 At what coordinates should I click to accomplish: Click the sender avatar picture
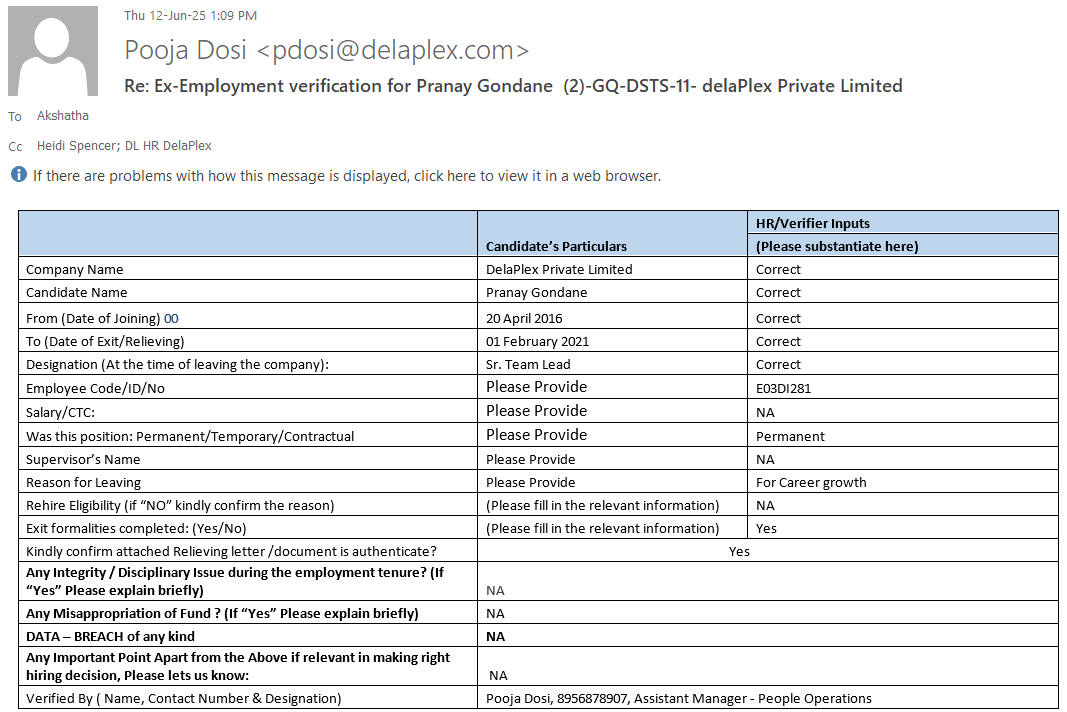(x=53, y=51)
